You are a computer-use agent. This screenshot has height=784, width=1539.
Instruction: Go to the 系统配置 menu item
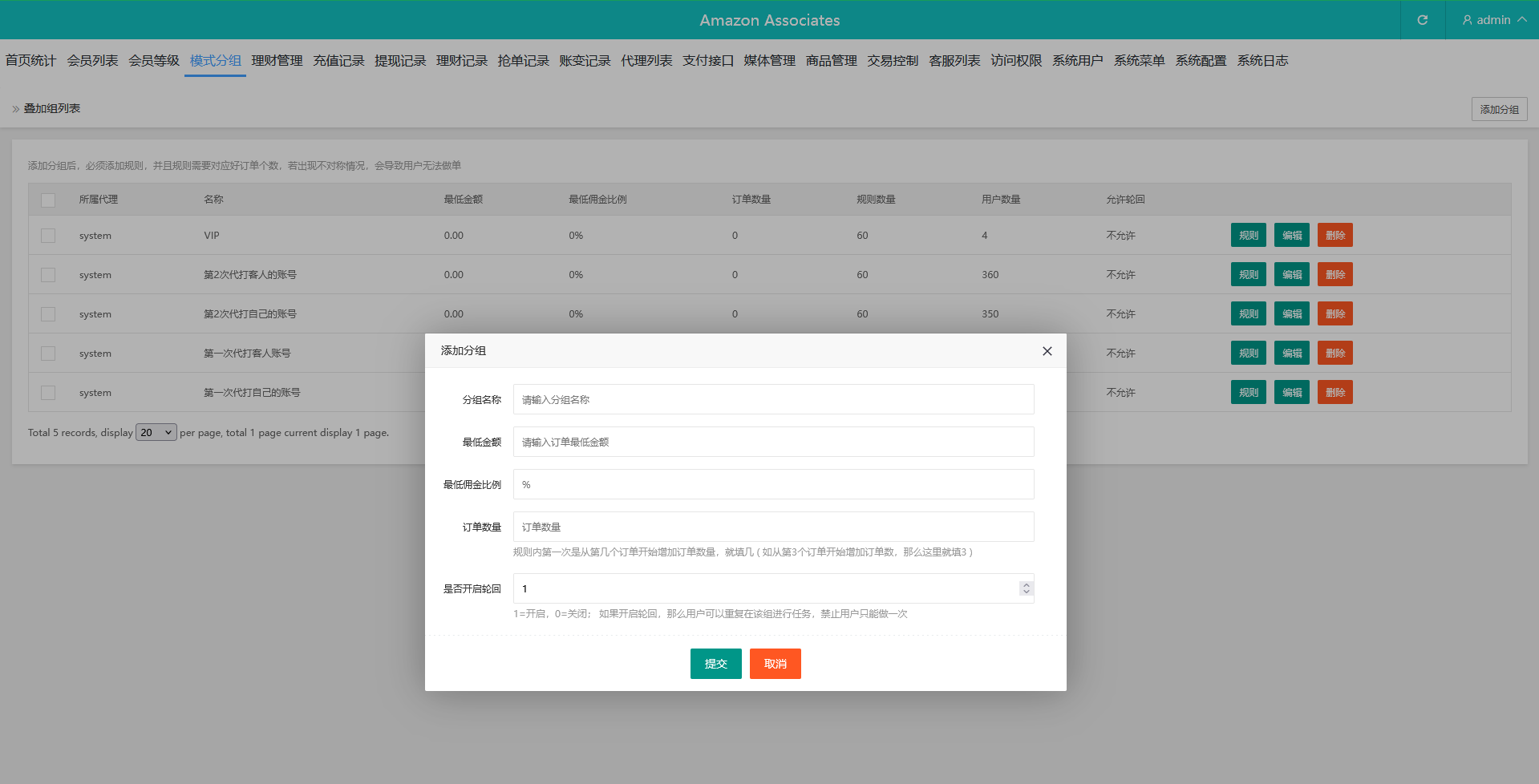tap(1201, 61)
